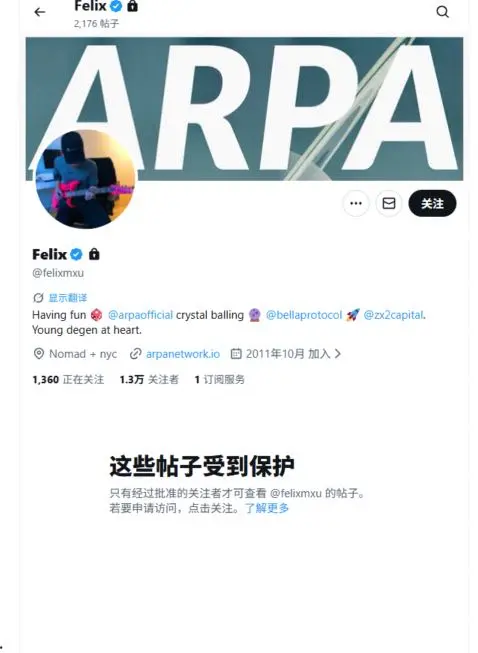Click 了解更多 about protected posts
This screenshot has height=653, width=478.
point(267,508)
